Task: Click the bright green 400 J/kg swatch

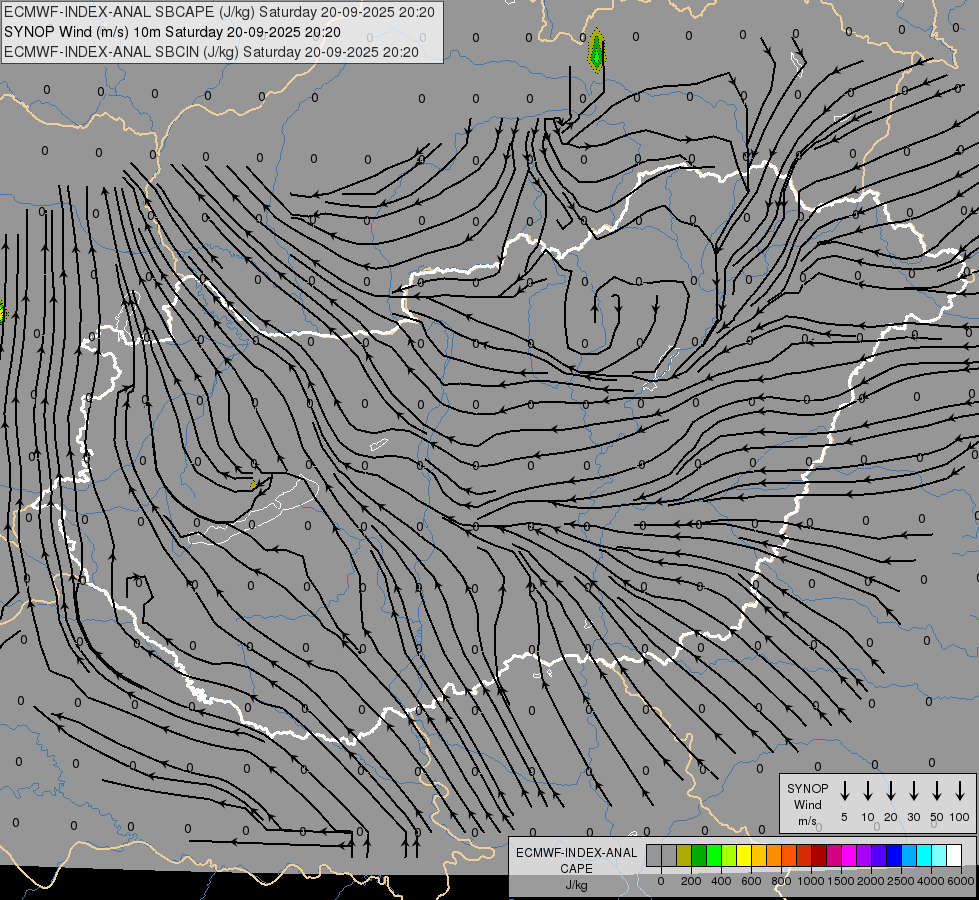Action: (714, 856)
